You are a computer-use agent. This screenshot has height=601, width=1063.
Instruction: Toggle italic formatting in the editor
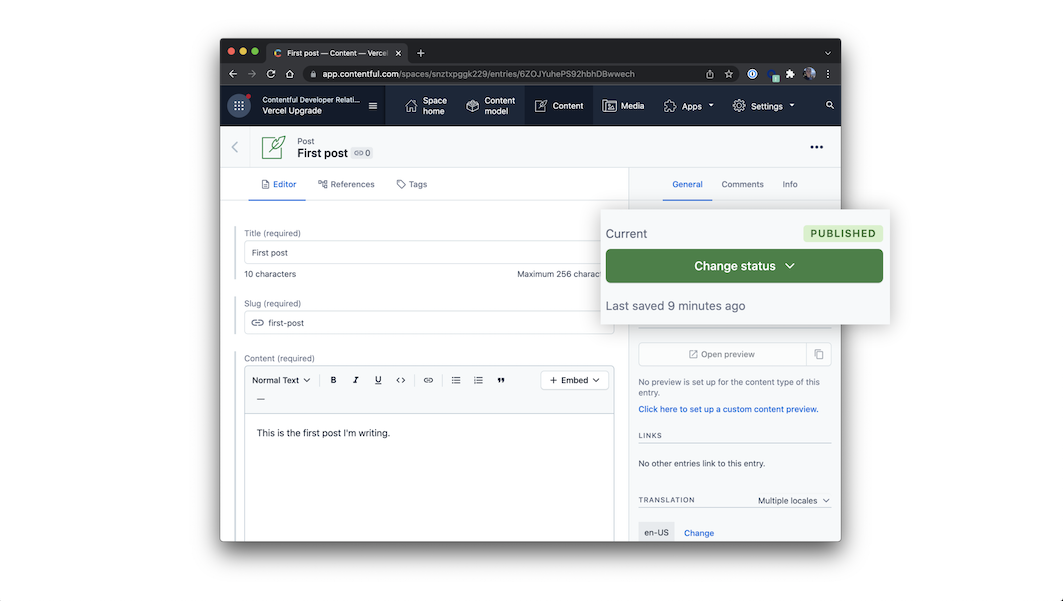(x=355, y=380)
